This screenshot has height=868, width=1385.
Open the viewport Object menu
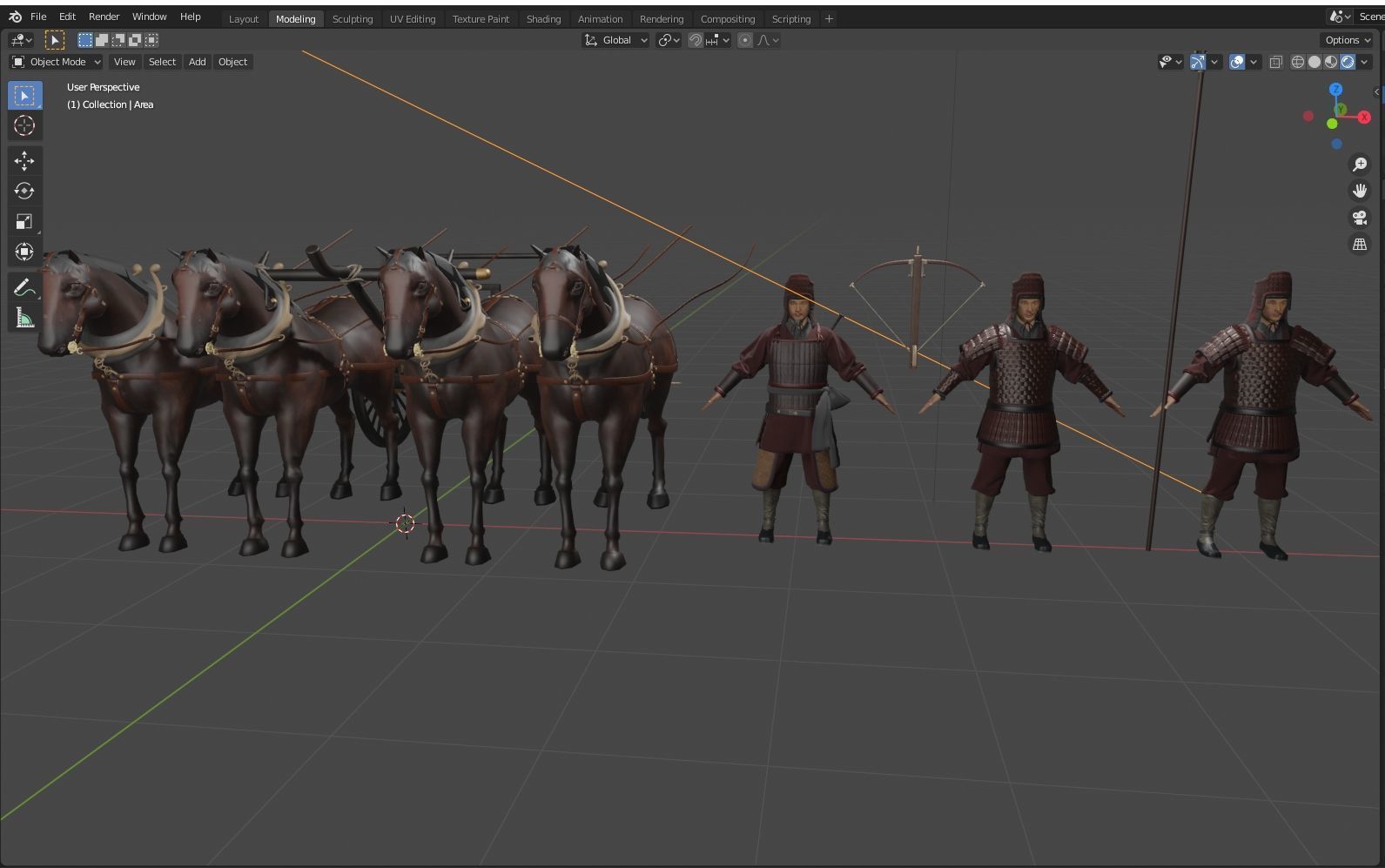pos(232,62)
